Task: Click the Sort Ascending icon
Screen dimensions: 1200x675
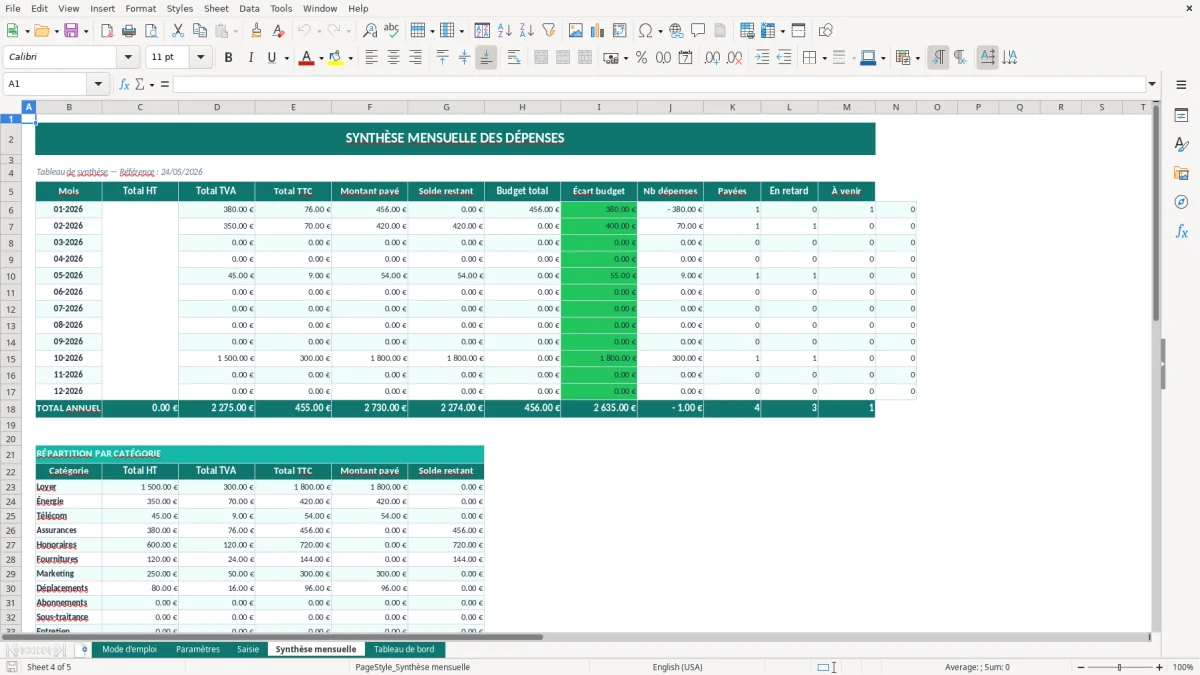Action: (504, 31)
